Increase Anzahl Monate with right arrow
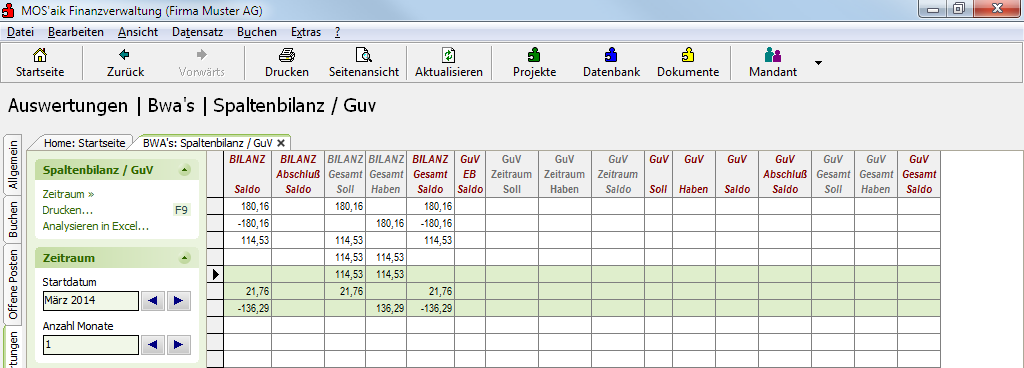1024x368 pixels. 178,345
